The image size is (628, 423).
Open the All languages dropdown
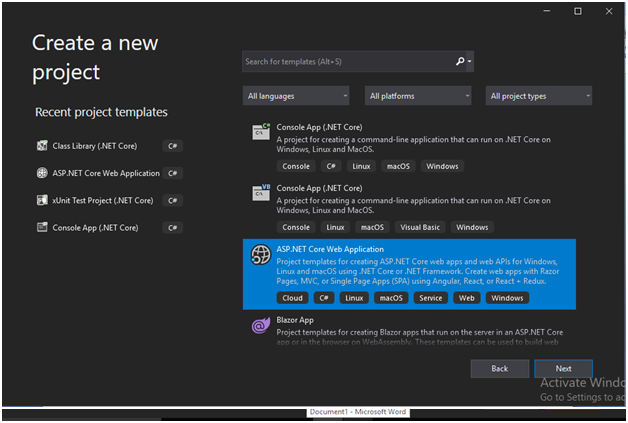pyautogui.click(x=296, y=96)
